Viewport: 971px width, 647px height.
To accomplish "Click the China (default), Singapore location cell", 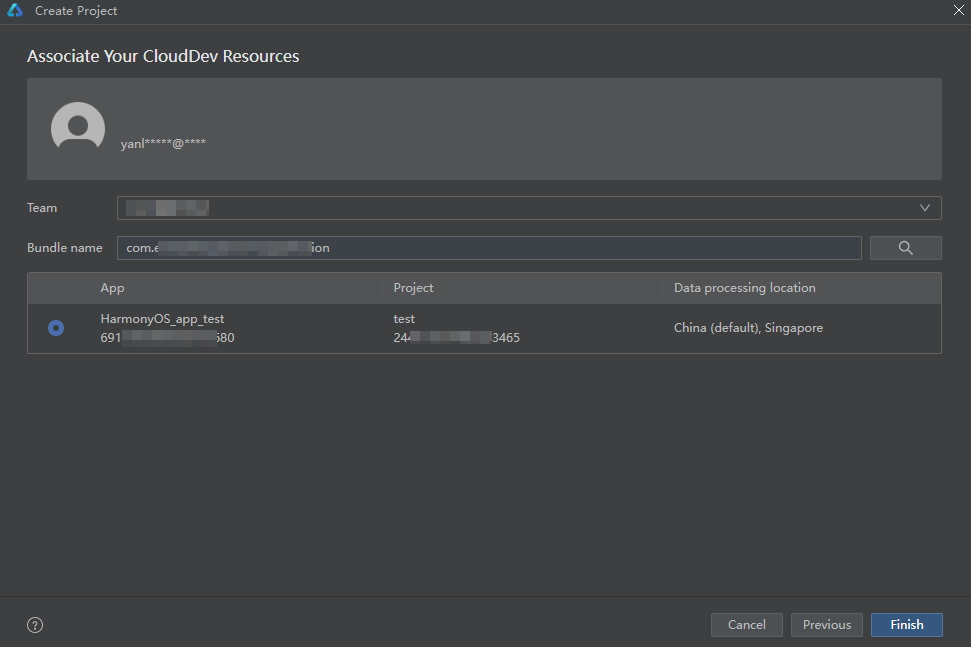I will [748, 328].
